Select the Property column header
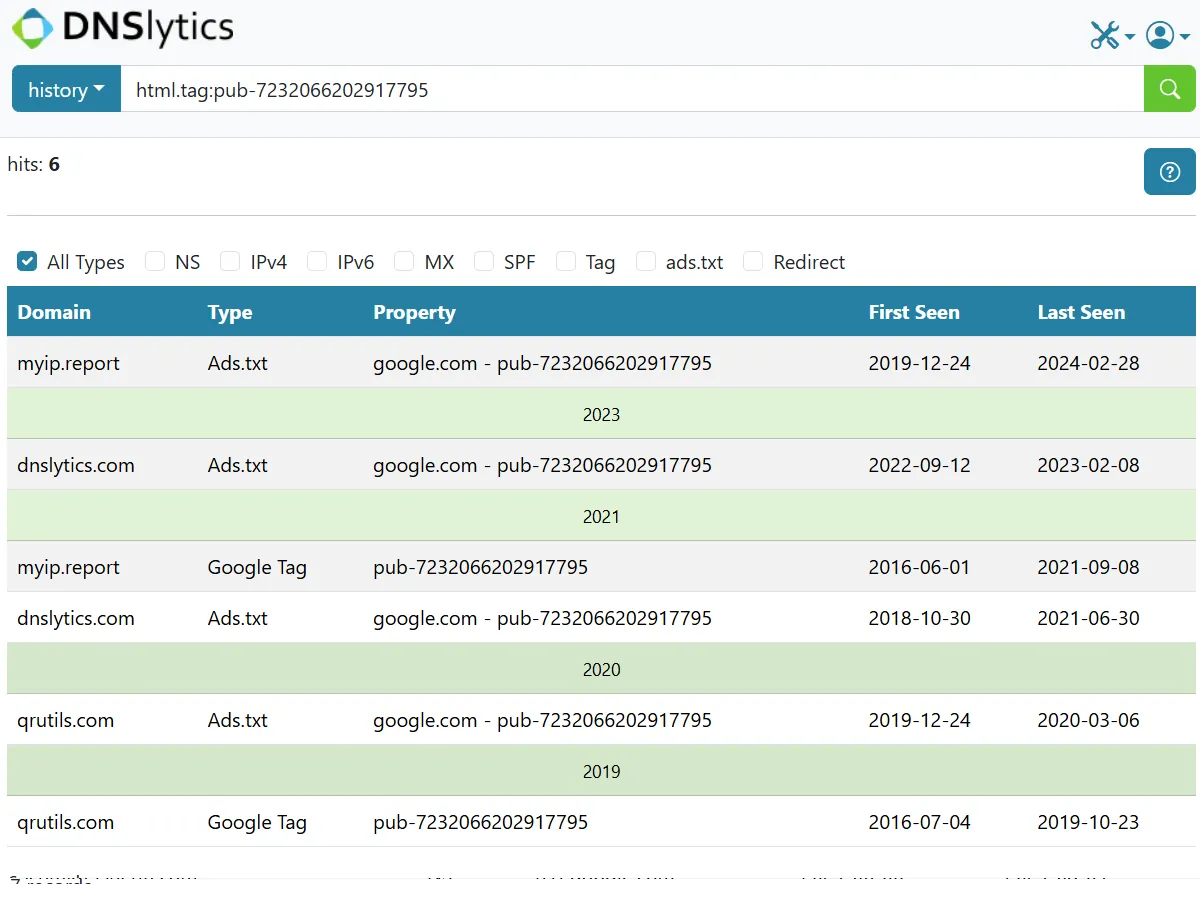The height and width of the screenshot is (900, 1200). point(414,312)
